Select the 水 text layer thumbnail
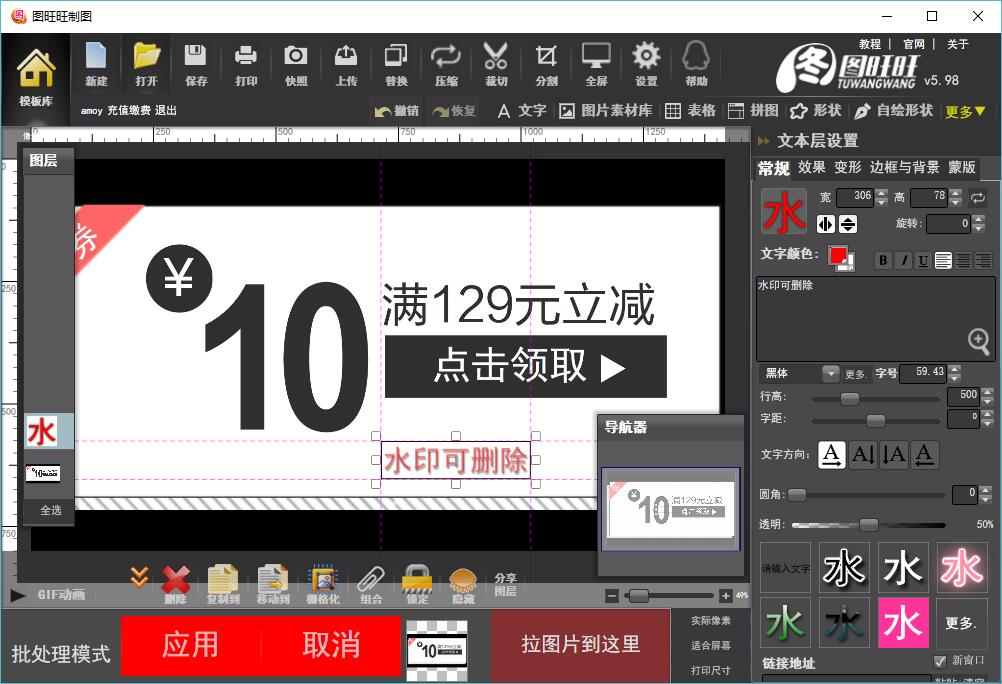This screenshot has width=1002, height=684. (42, 431)
